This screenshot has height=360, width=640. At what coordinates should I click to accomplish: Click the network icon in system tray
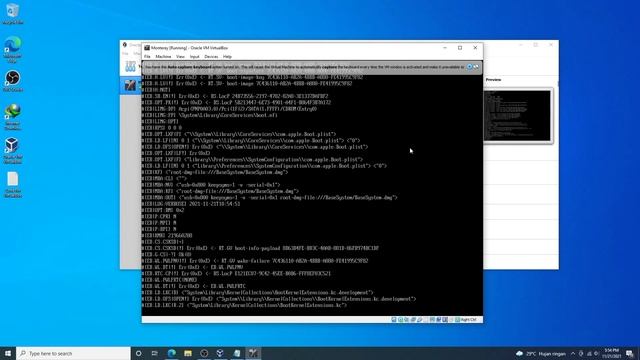[589, 353]
